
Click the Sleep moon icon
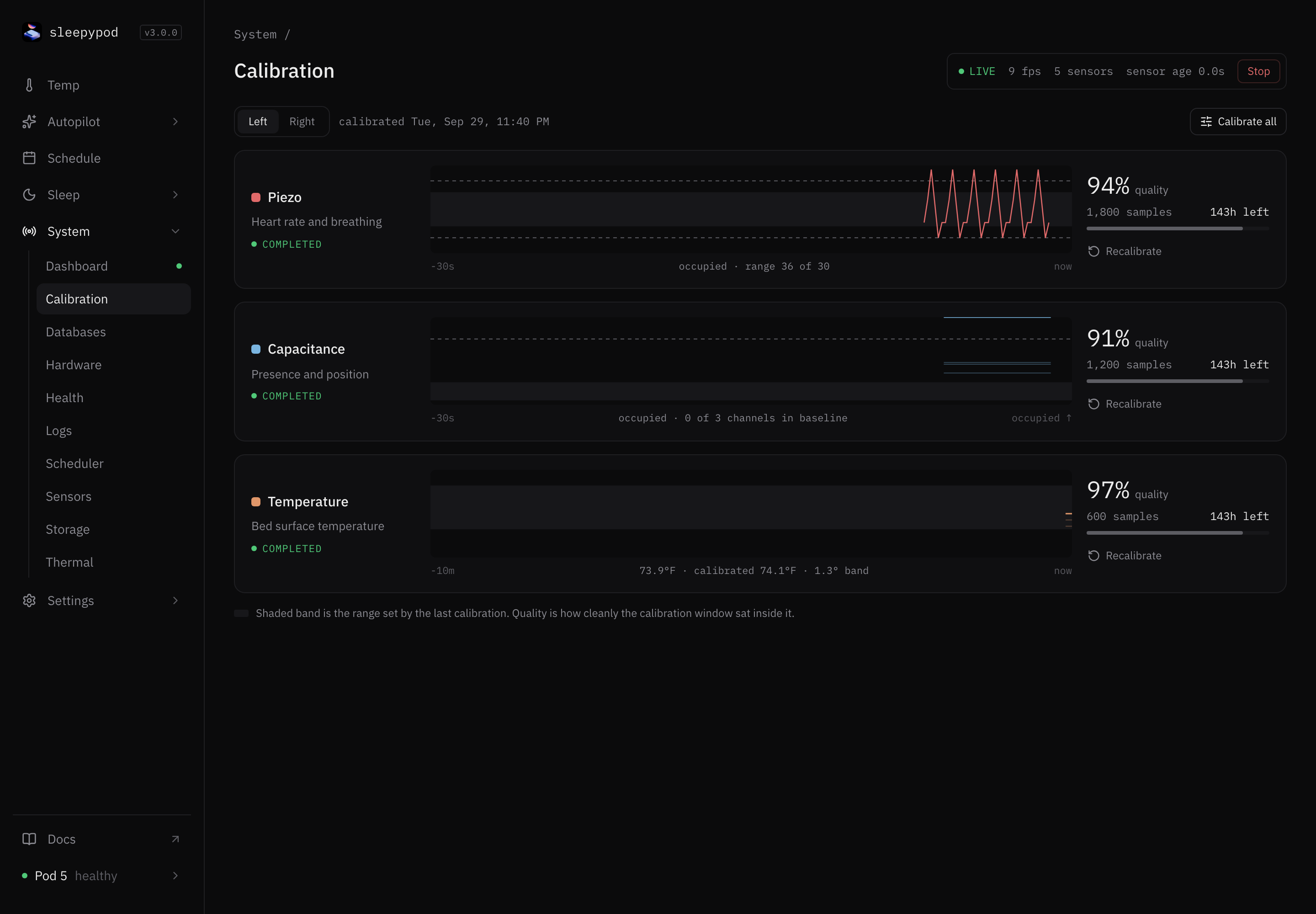[x=29, y=195]
